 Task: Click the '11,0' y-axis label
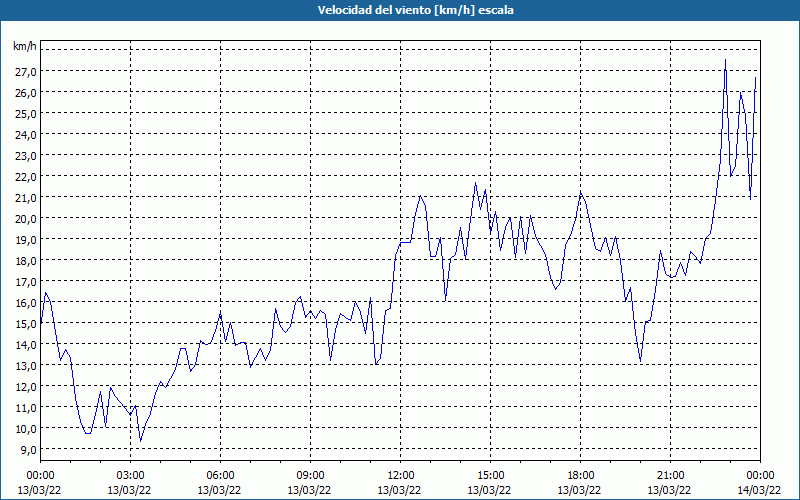tap(26, 408)
